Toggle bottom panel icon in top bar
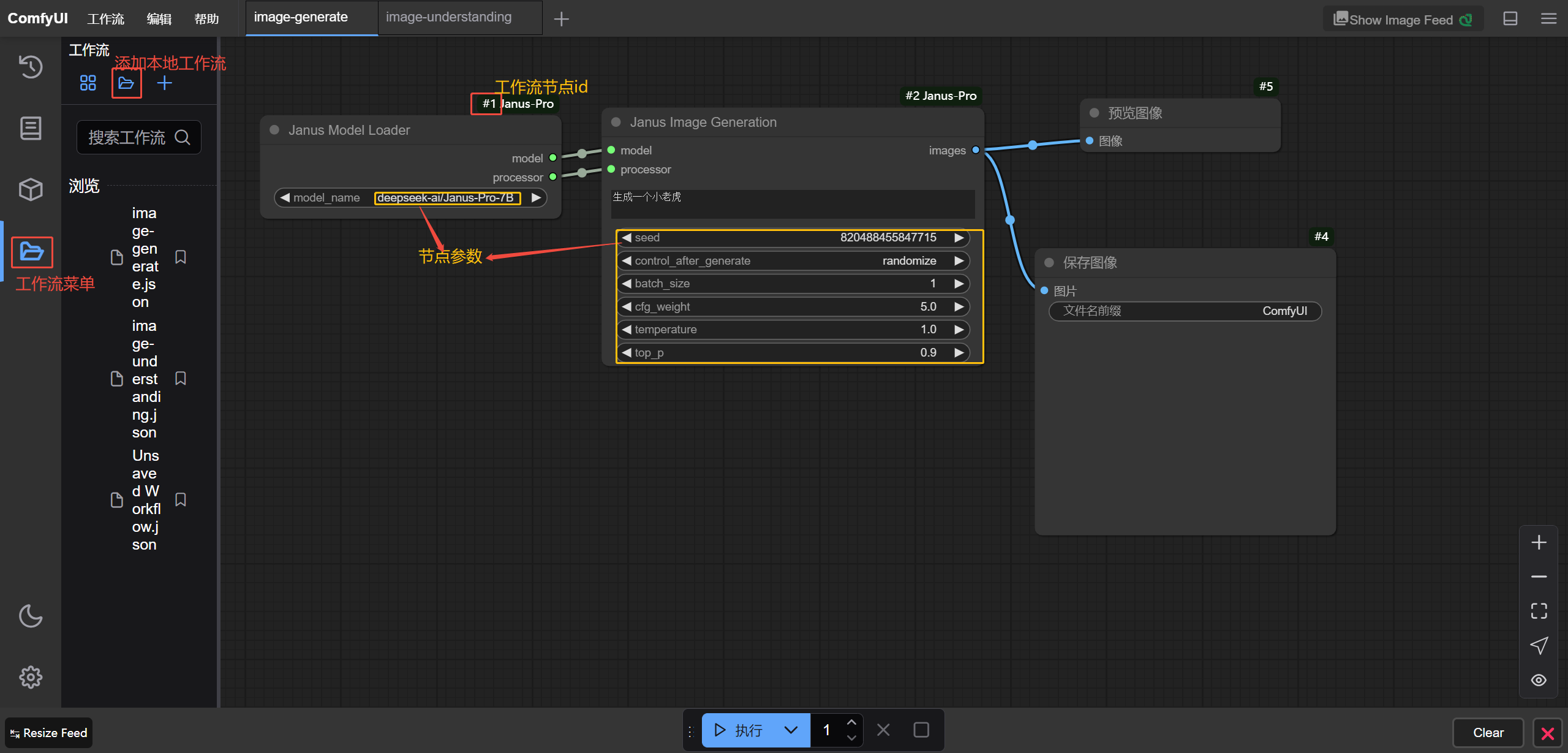 (1510, 19)
